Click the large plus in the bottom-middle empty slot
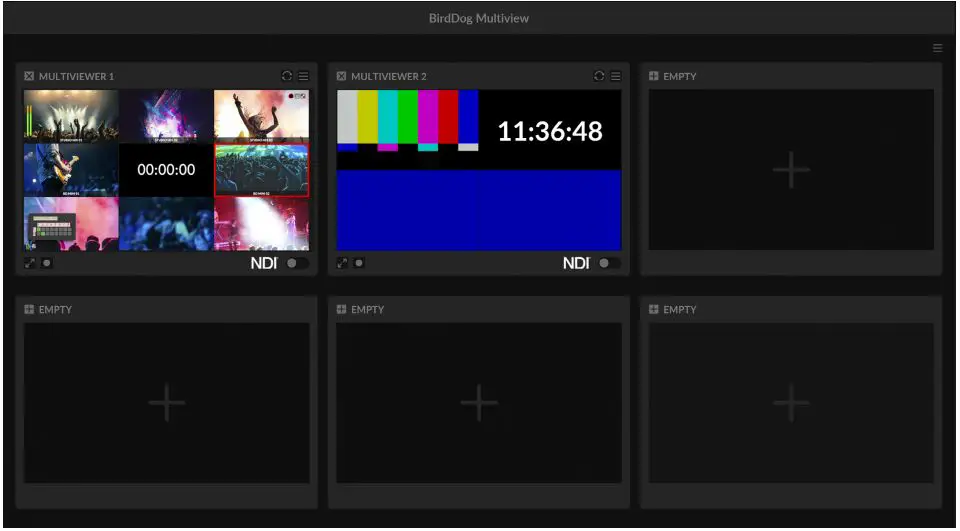 point(479,403)
